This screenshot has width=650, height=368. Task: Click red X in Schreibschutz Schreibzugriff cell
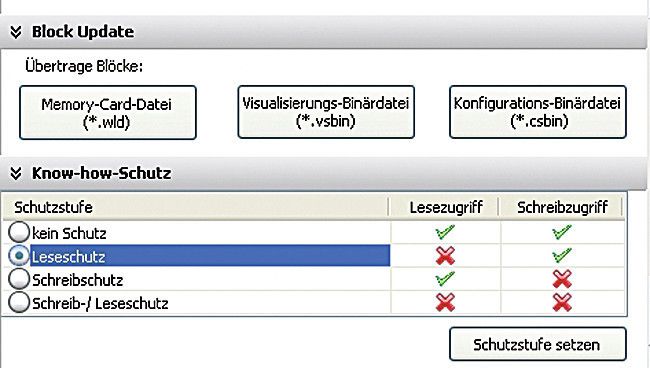pos(562,279)
